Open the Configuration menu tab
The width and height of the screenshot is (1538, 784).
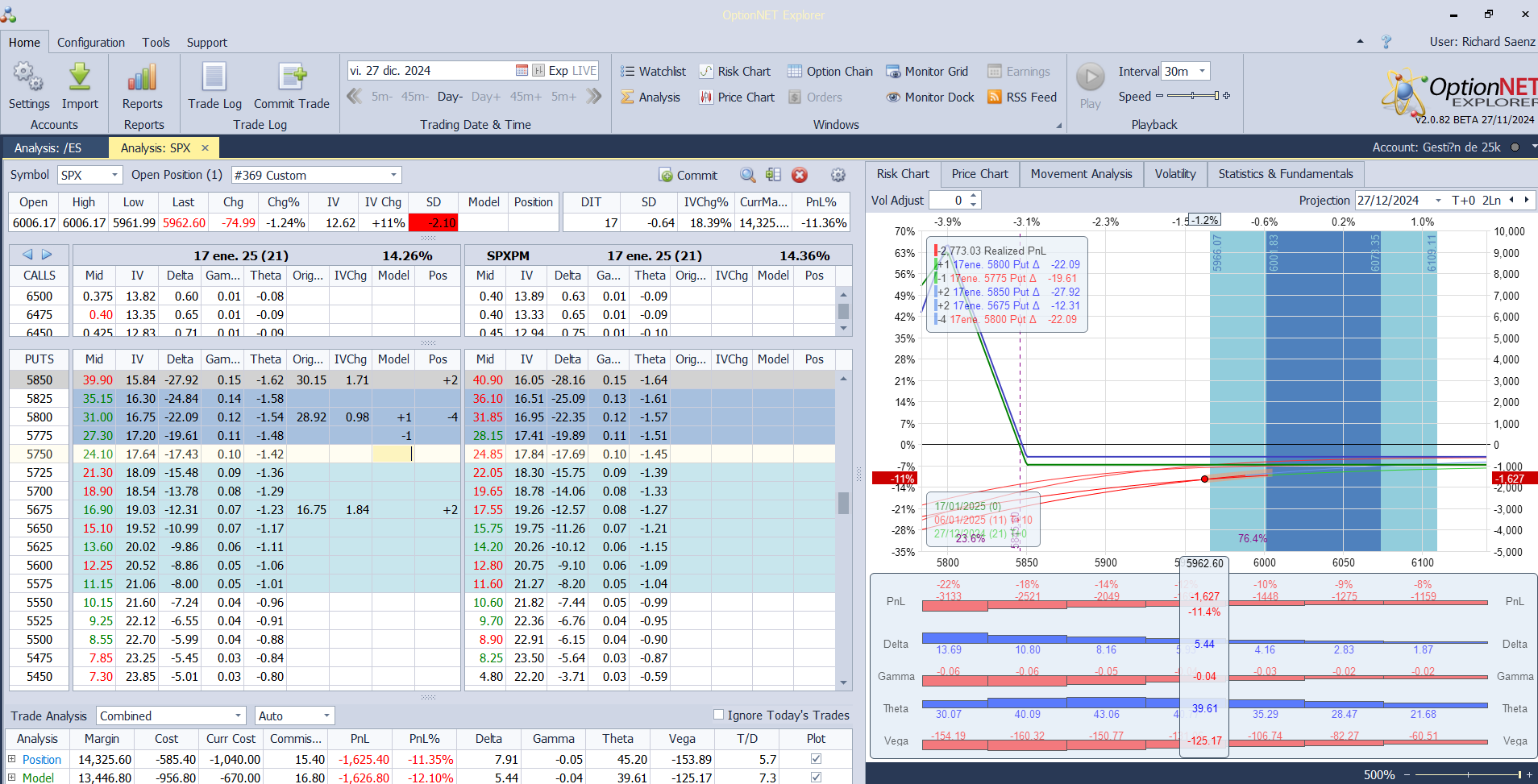click(91, 43)
